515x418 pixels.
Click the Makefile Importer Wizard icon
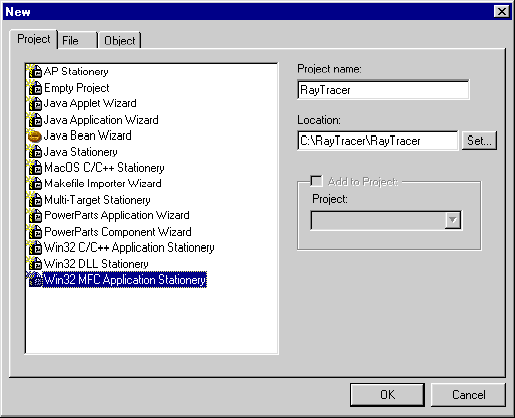coord(34,184)
